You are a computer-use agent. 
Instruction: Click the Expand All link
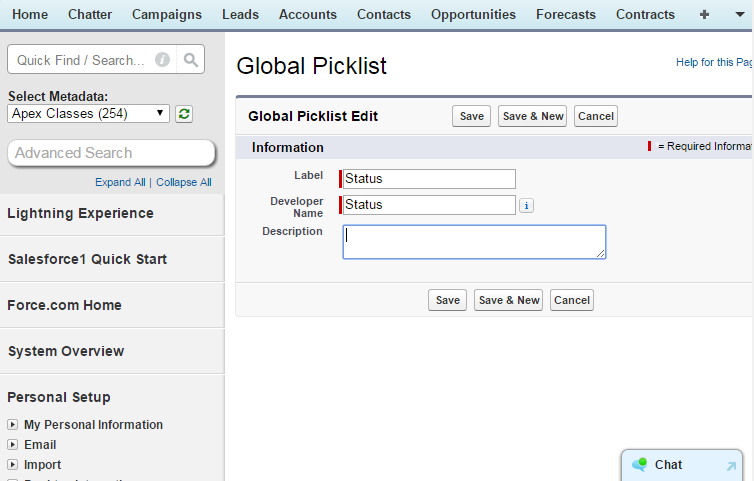pos(120,182)
